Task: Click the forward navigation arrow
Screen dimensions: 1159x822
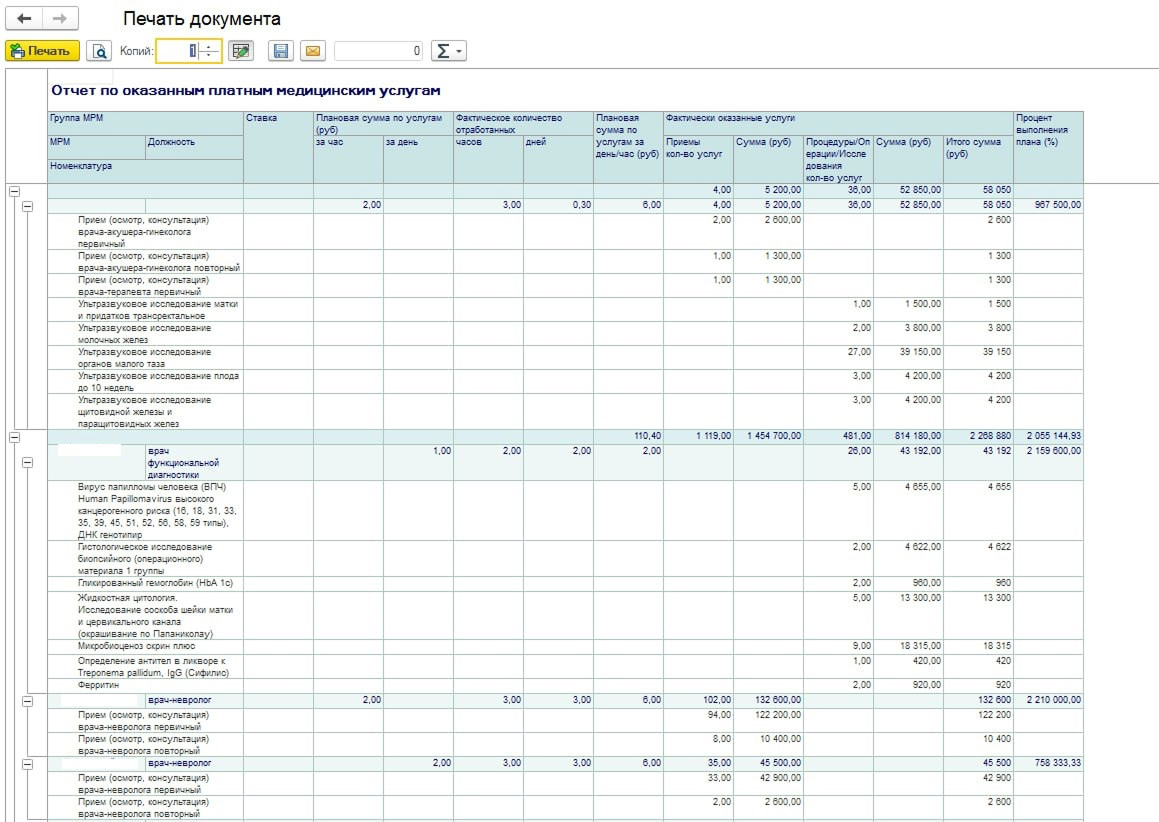Action: [x=60, y=18]
